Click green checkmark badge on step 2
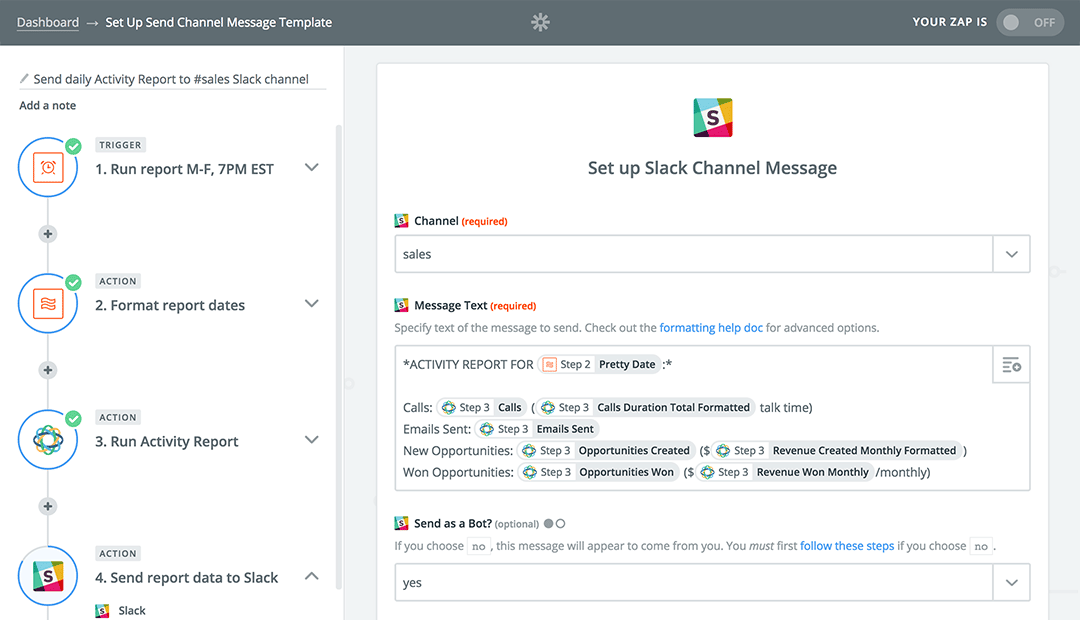This screenshot has width=1080, height=620. click(x=73, y=282)
